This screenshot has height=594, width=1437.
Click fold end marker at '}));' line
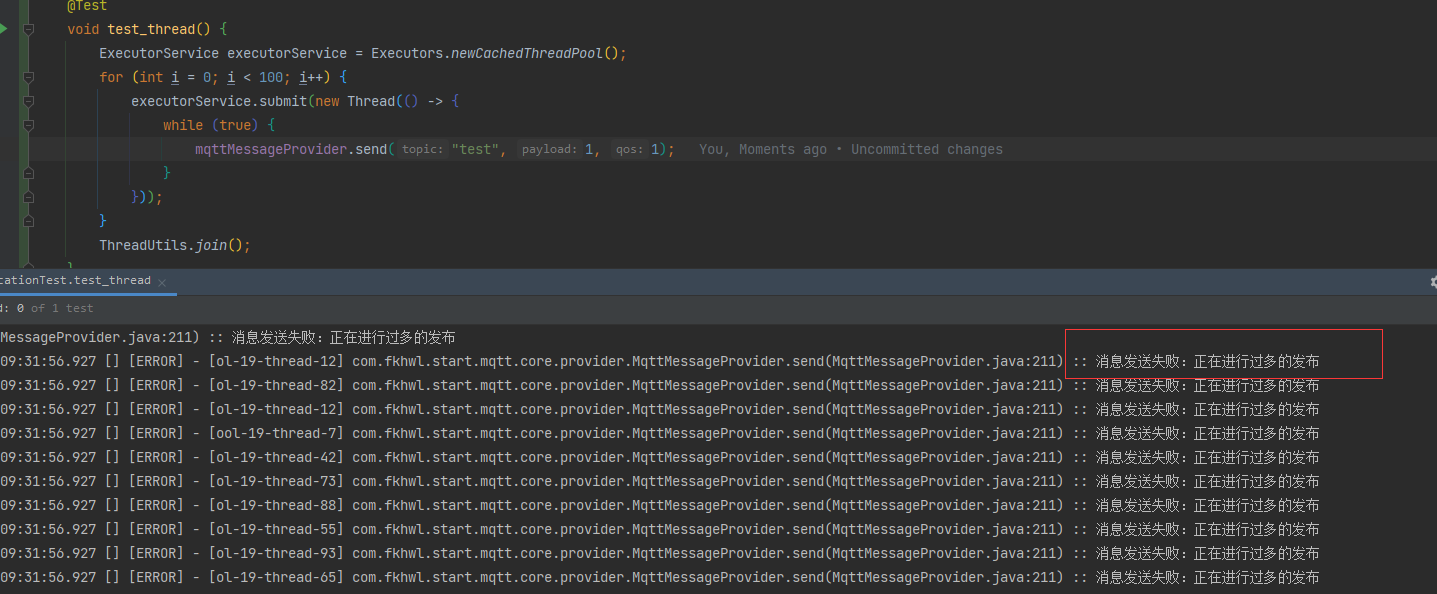point(29,197)
